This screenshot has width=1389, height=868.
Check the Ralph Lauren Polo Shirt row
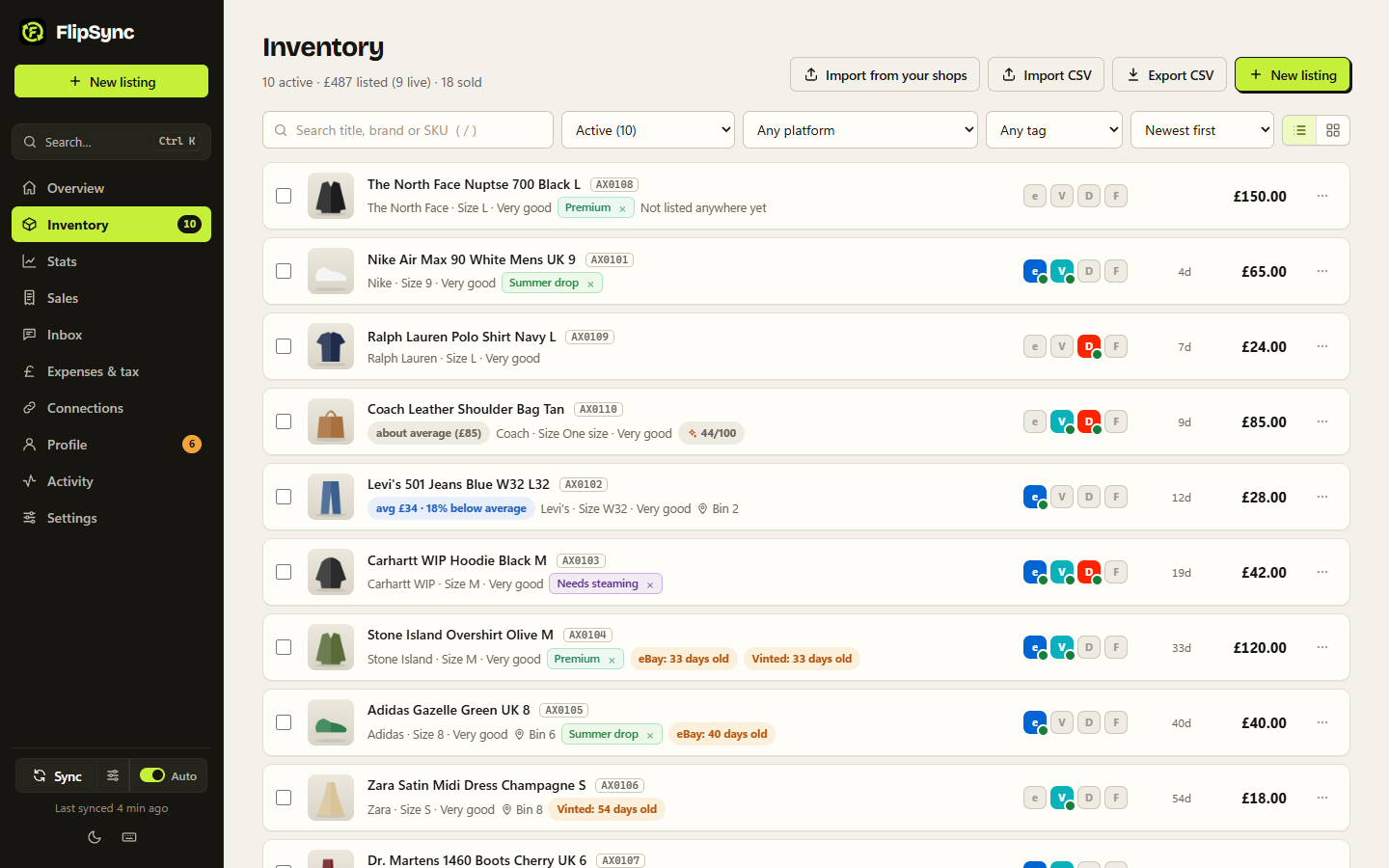click(284, 346)
